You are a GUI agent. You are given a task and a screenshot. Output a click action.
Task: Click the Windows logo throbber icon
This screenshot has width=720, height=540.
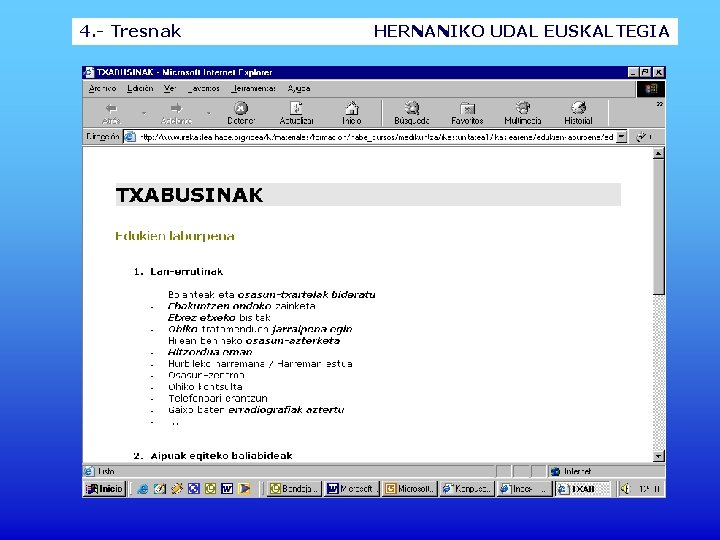click(651, 89)
